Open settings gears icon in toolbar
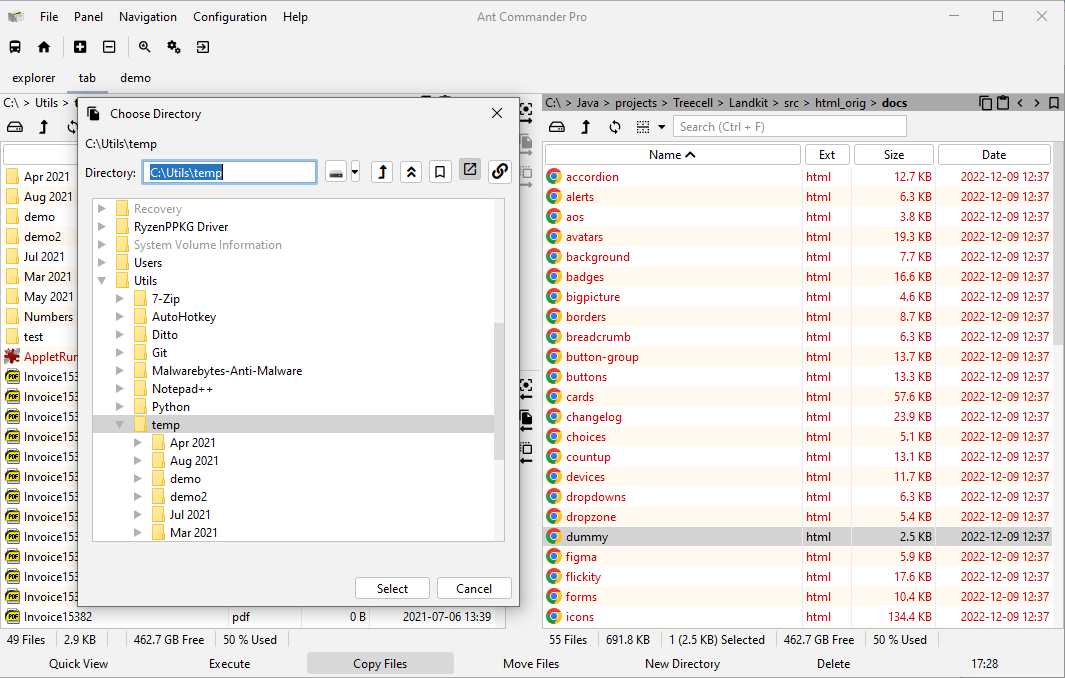 174,47
